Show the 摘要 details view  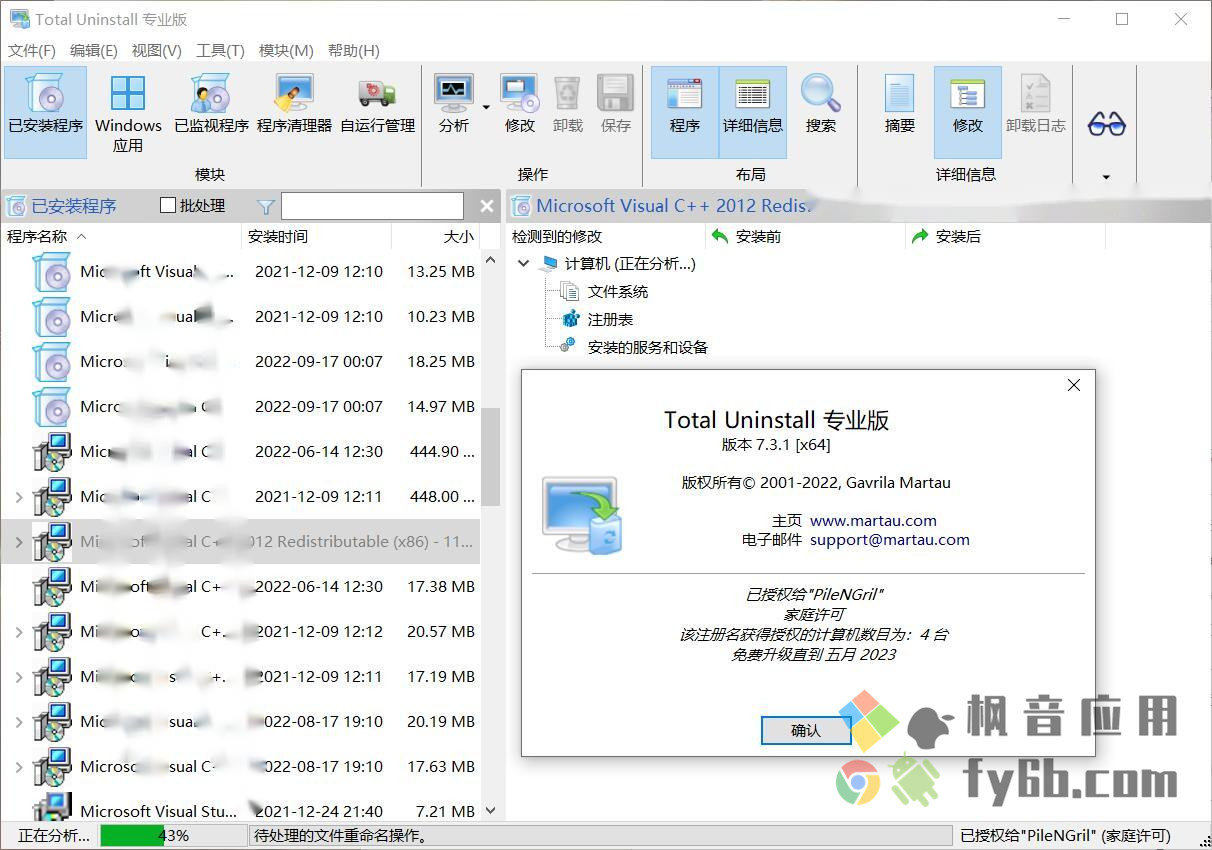(x=900, y=104)
